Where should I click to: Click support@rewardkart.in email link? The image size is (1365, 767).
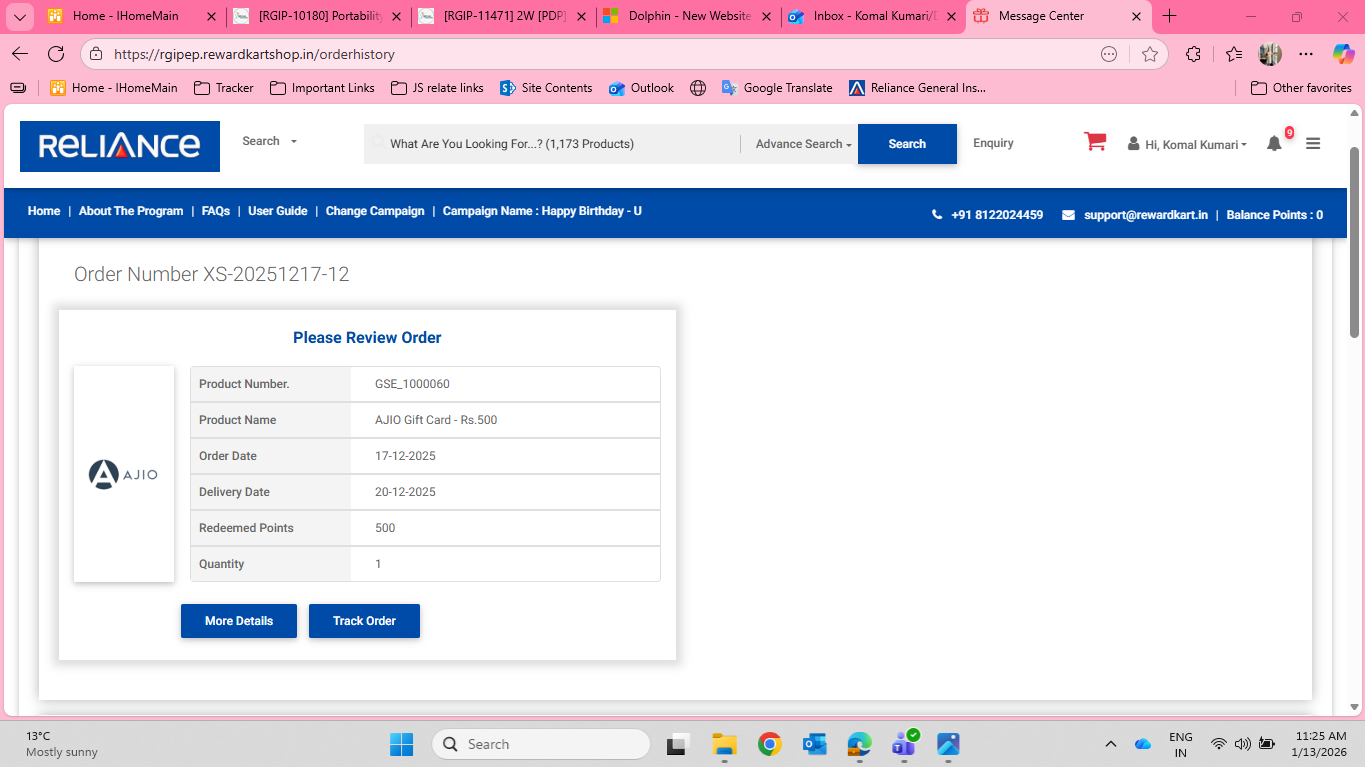(x=1146, y=215)
